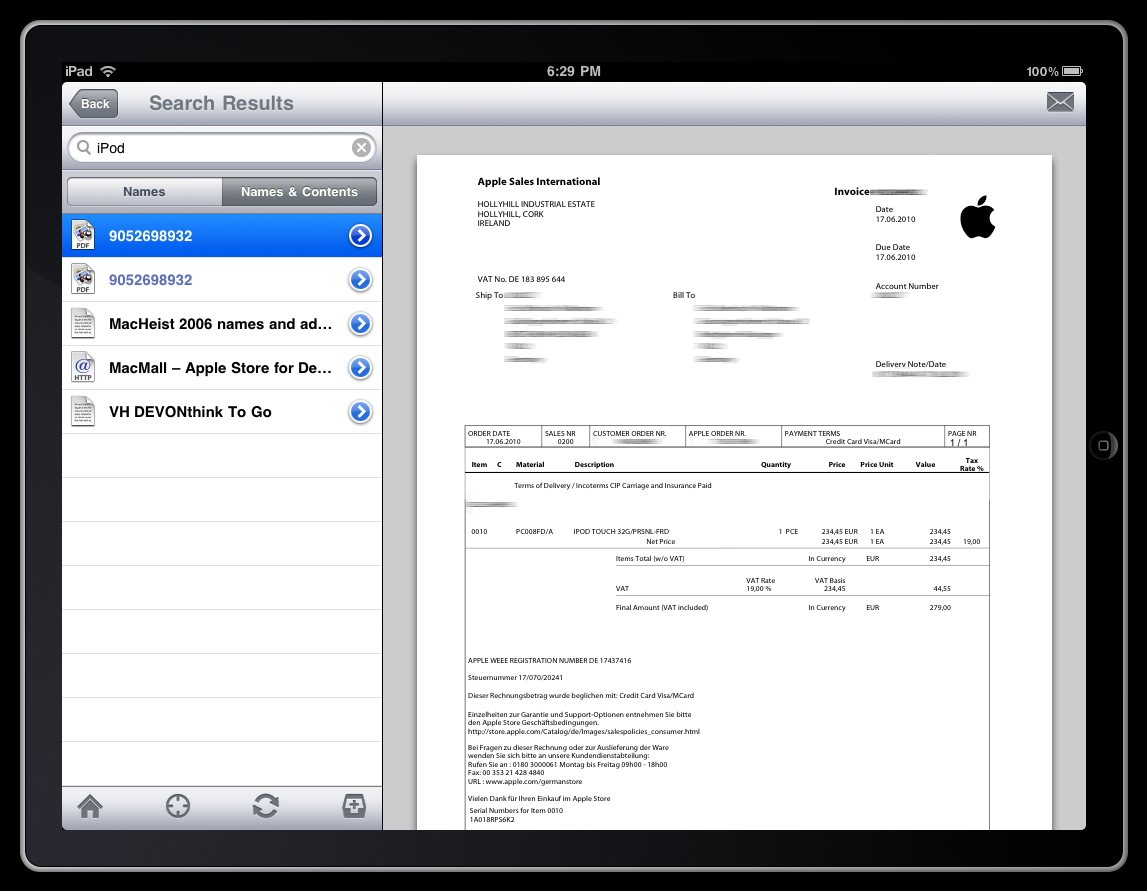Viewport: 1147px width, 891px height.
Task: Select VH DEVONthink To Go result
Action: point(222,411)
